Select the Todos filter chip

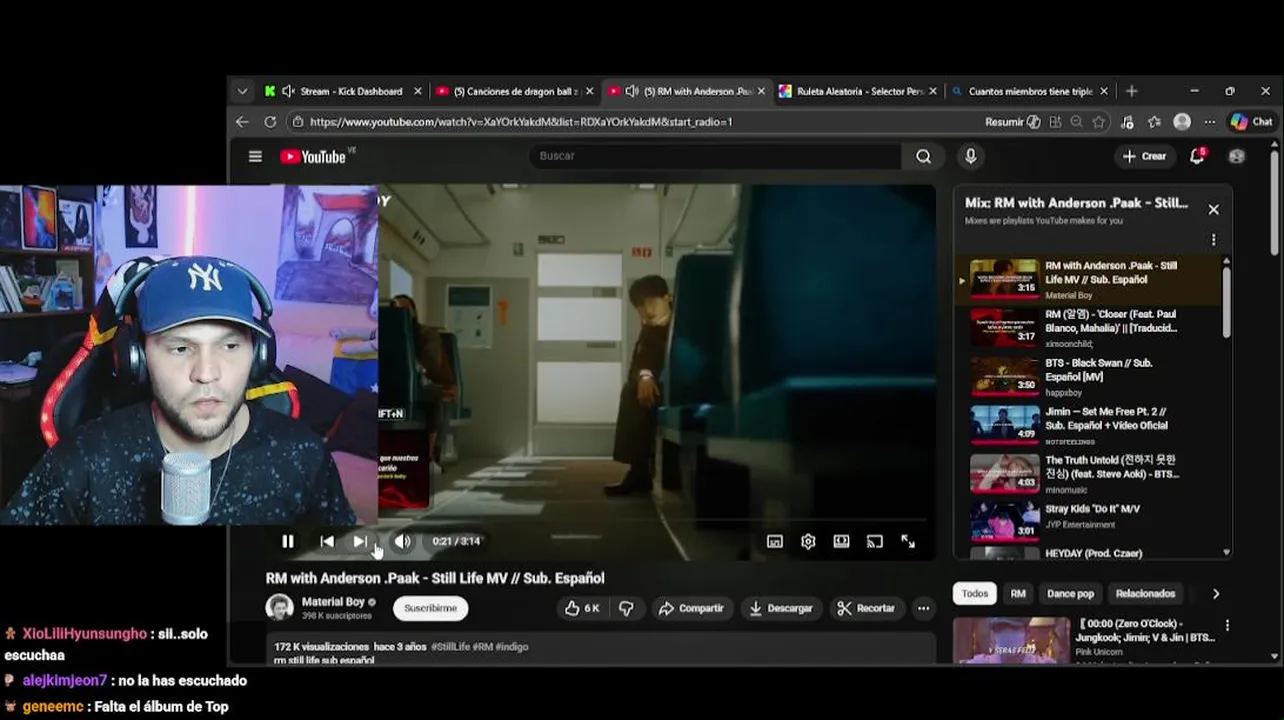click(975, 593)
